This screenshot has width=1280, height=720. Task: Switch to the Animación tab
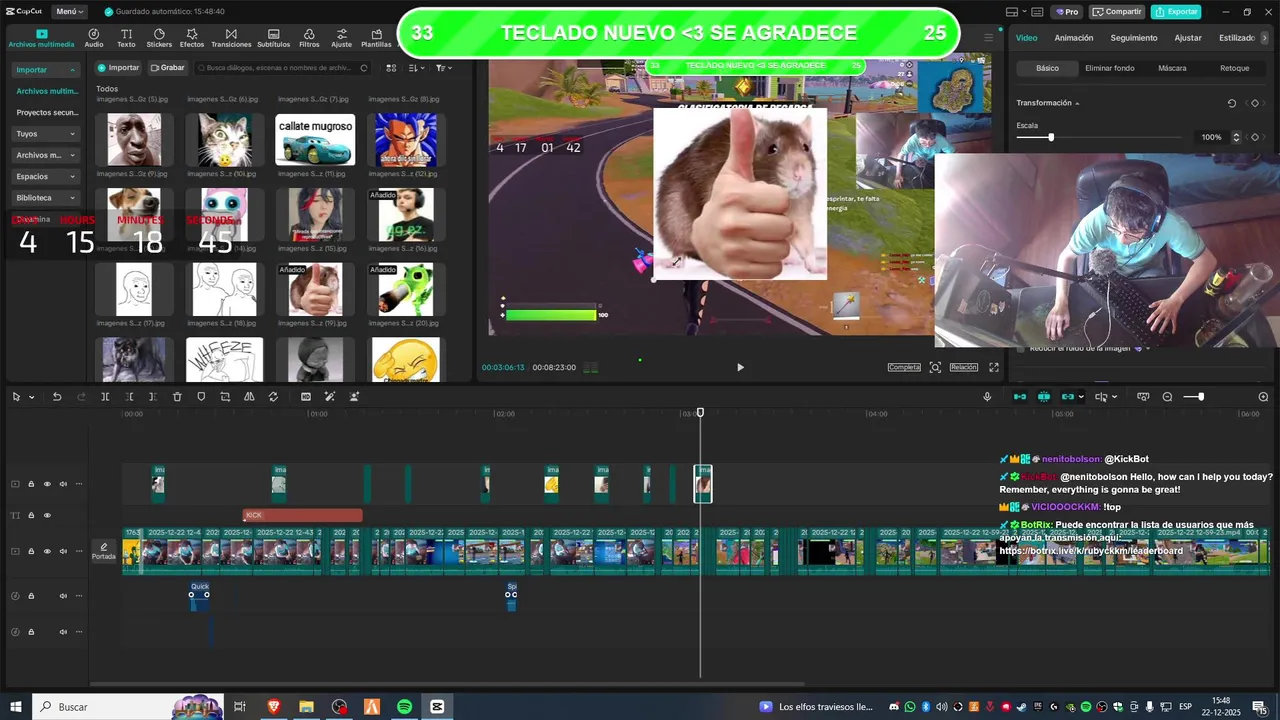[x=1073, y=38]
